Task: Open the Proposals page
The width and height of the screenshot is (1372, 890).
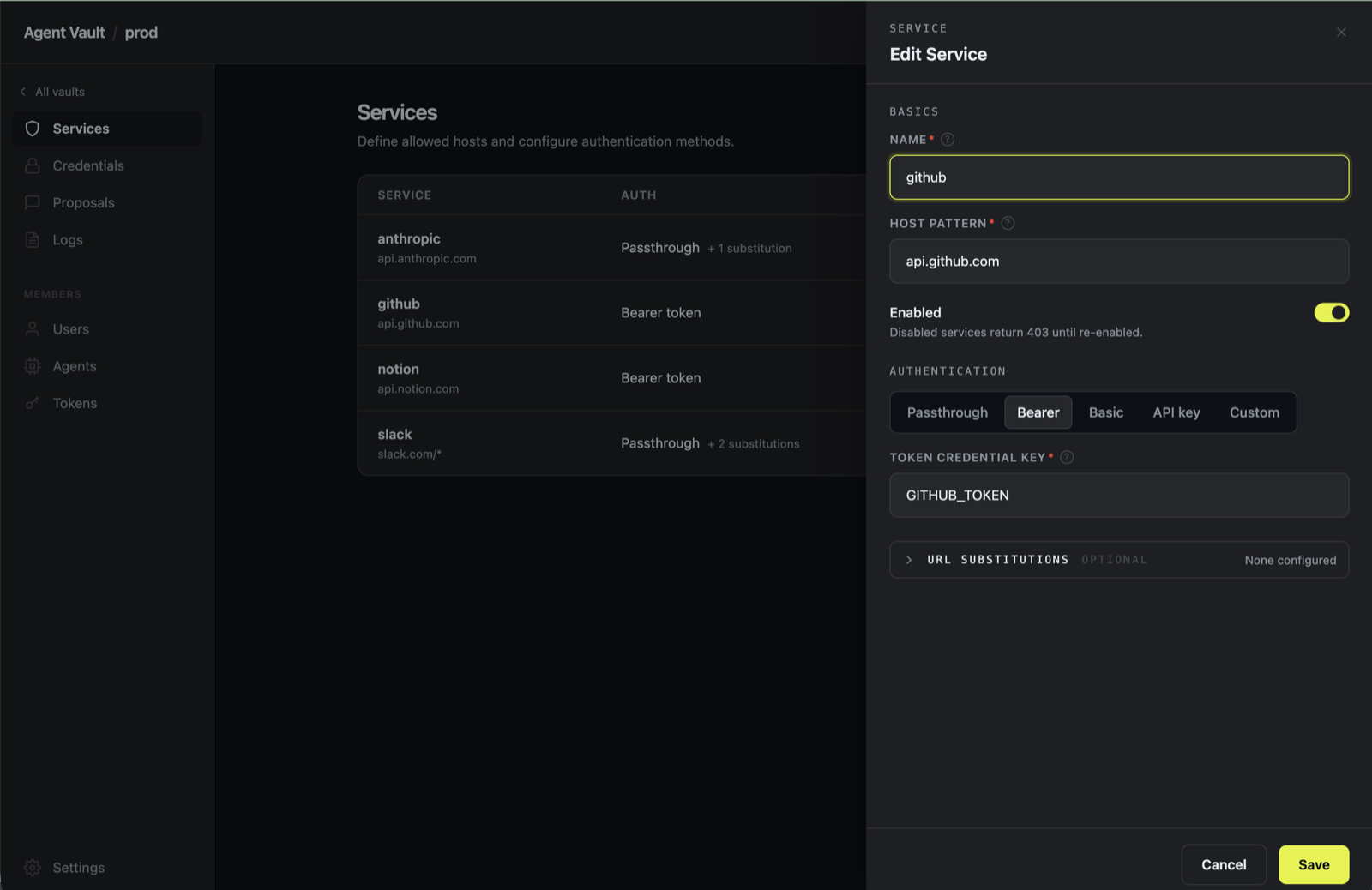Action: (x=108, y=202)
